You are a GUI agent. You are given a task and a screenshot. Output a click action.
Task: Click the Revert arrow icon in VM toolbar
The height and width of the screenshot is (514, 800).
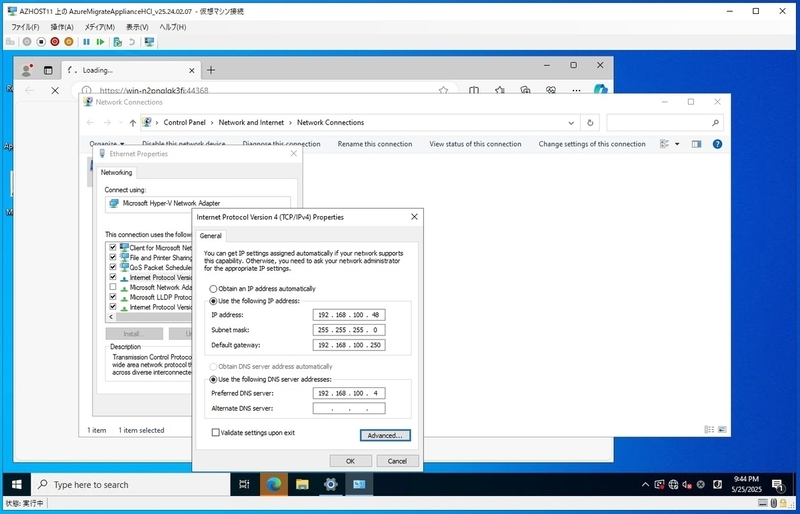click(132, 42)
